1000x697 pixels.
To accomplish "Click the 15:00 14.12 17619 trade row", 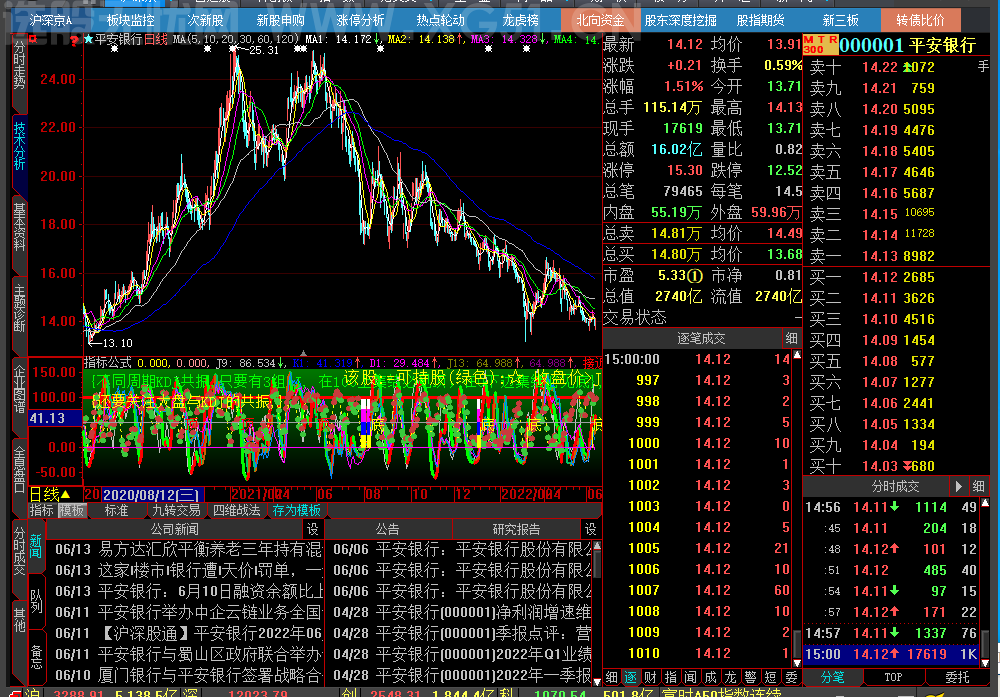I will (x=891, y=654).
